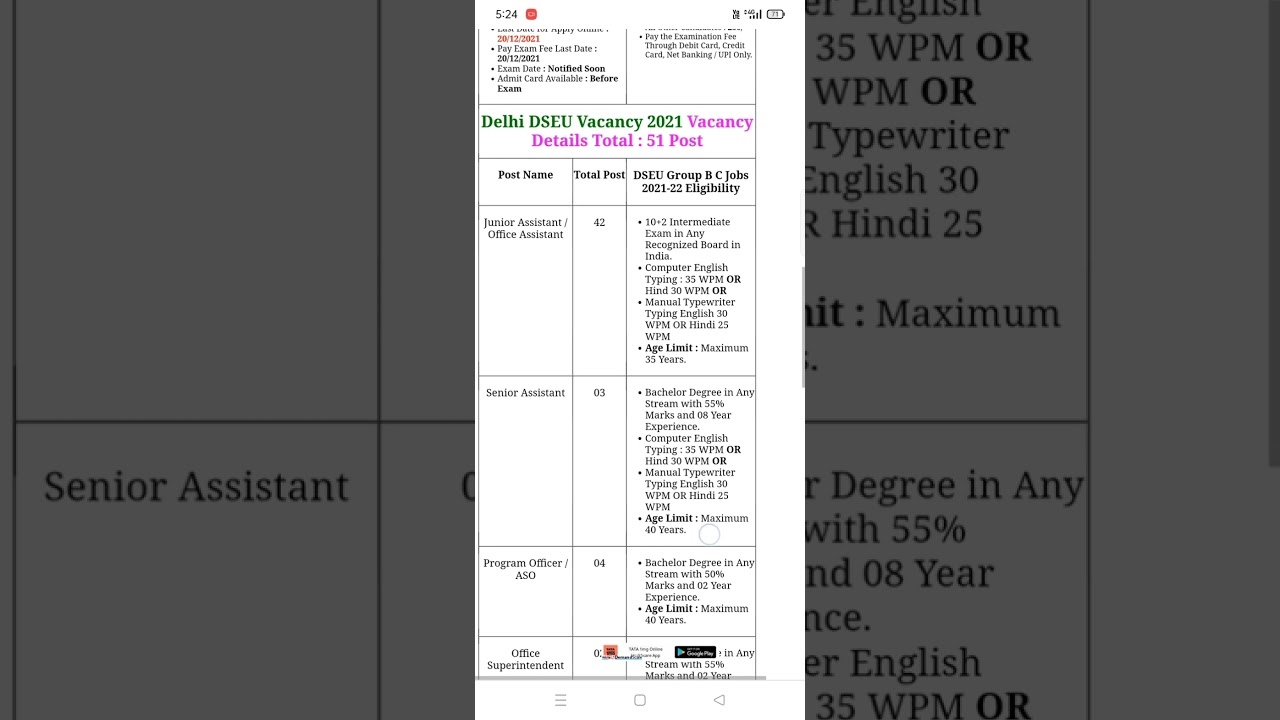Tap the Android home square button

[640, 700]
